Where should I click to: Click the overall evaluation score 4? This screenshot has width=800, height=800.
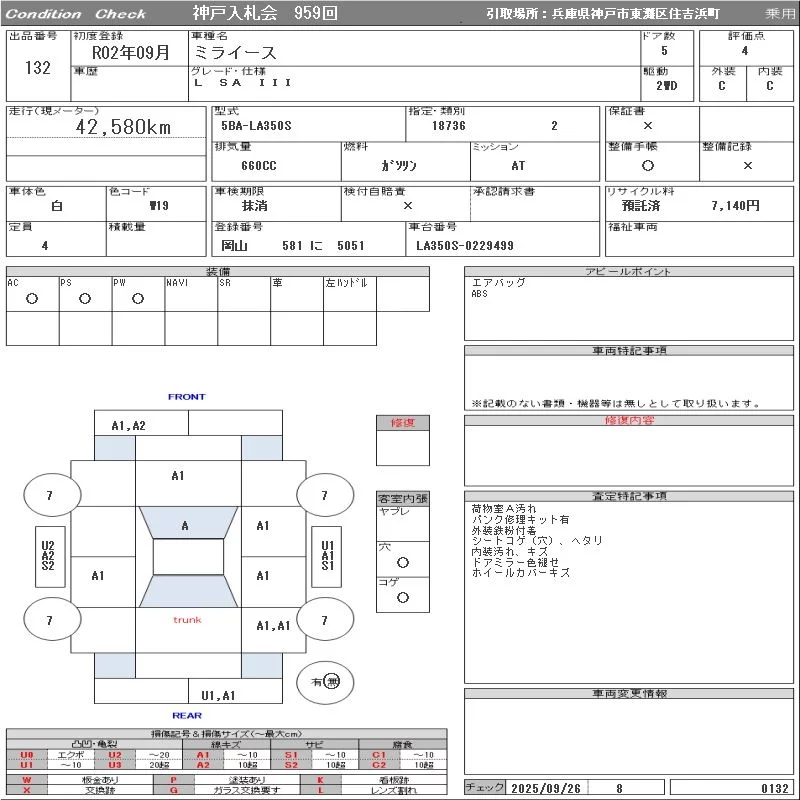[x=745, y=51]
